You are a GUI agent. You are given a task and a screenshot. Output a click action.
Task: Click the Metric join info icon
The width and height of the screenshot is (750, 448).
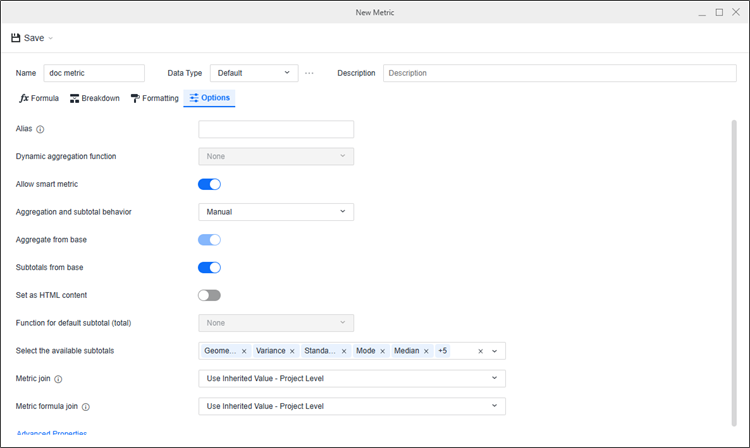coord(58,379)
